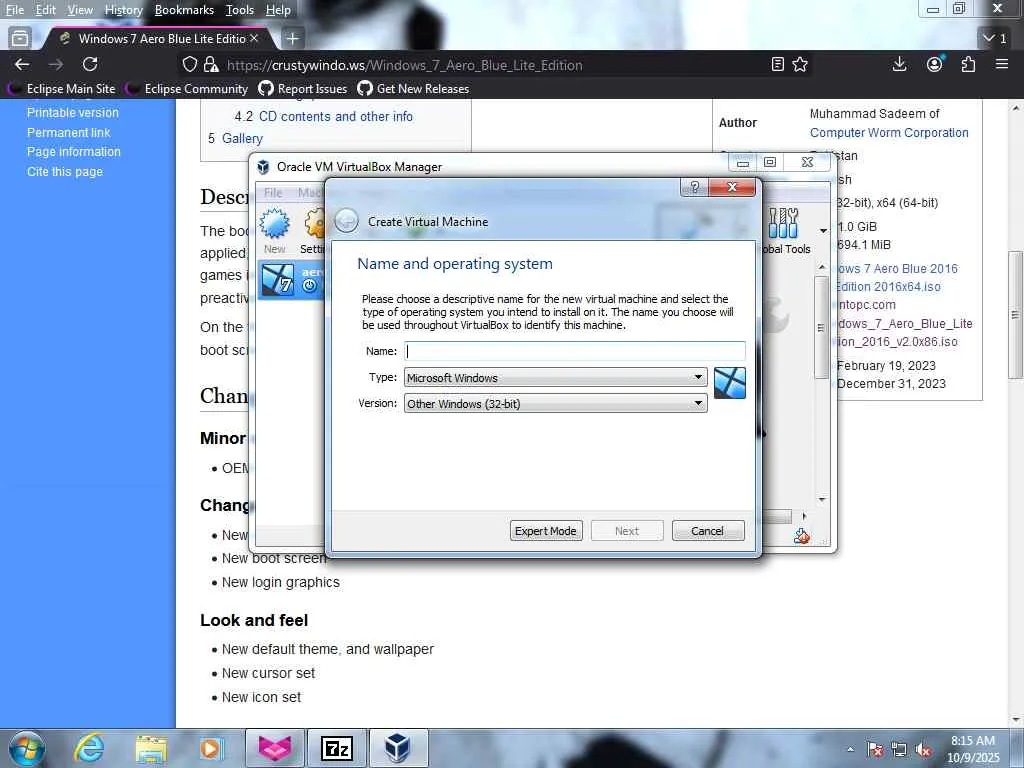Click the Name input field
The image size is (1024, 768).
(x=575, y=351)
